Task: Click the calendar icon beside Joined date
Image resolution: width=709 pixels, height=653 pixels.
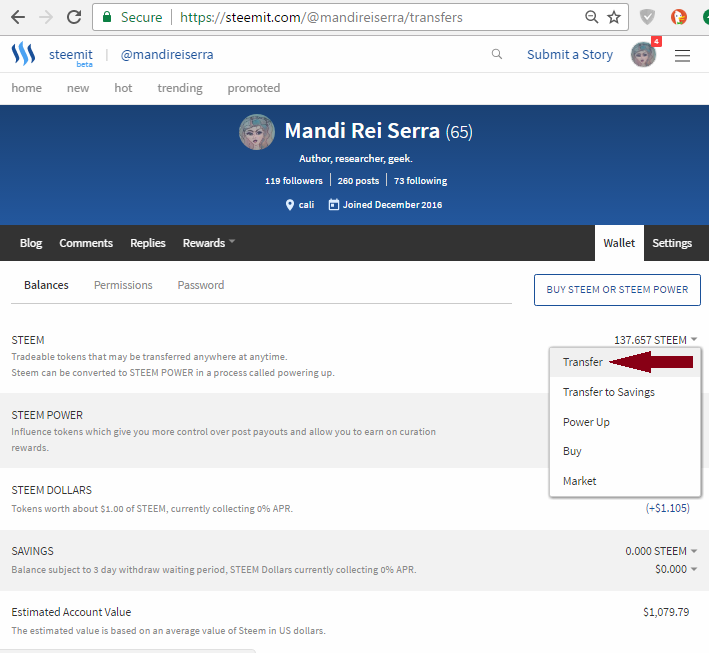Action: (x=333, y=204)
